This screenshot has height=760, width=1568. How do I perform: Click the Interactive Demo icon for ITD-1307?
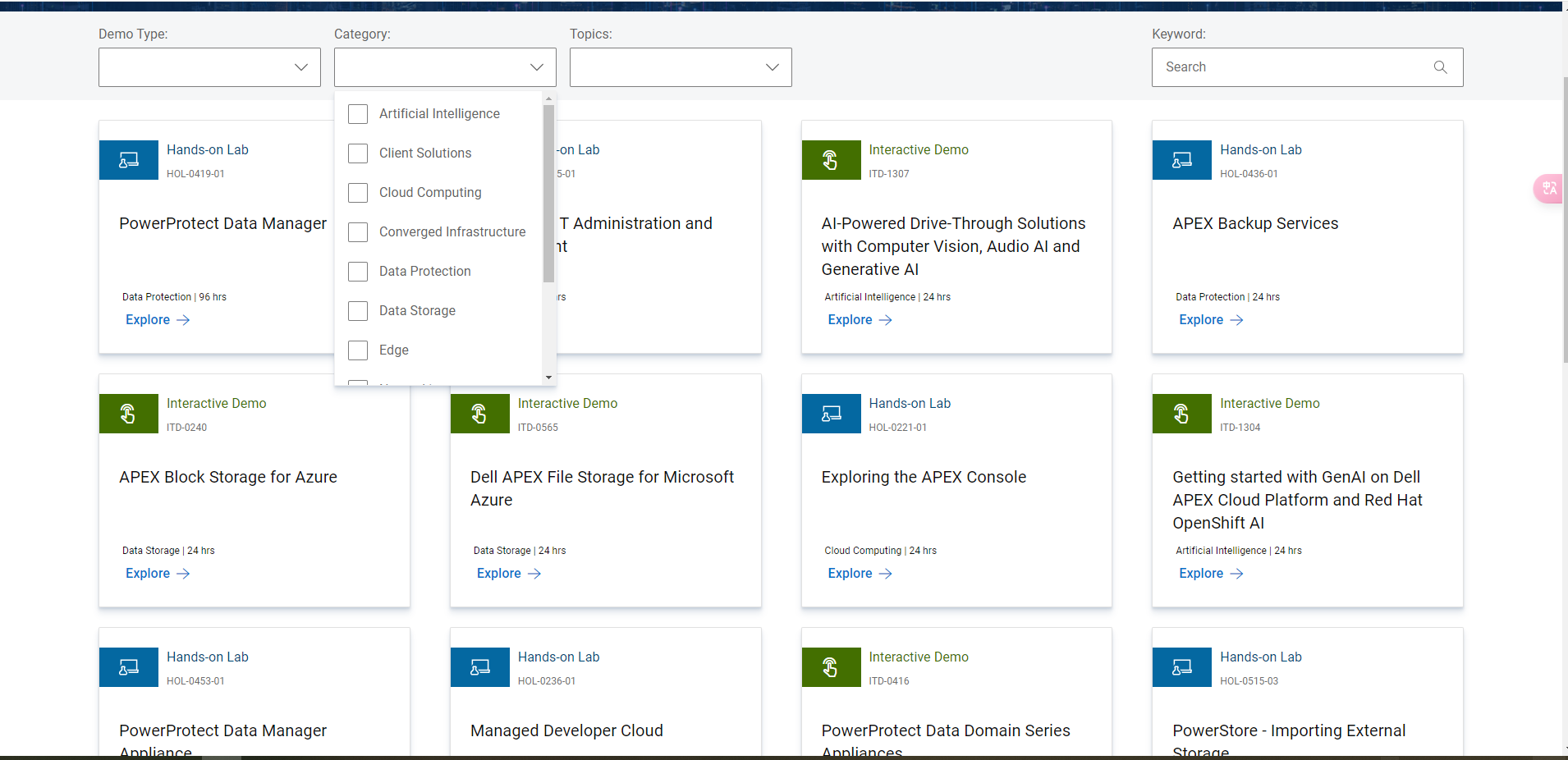831,160
